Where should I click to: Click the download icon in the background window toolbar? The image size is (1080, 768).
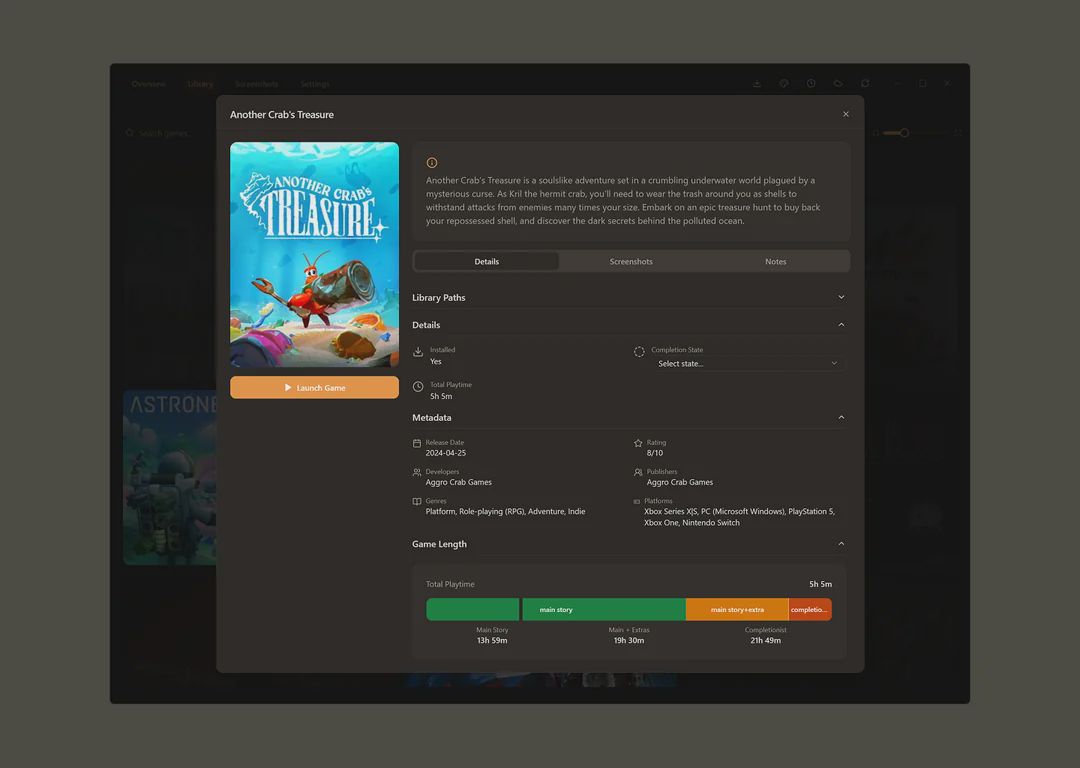pyautogui.click(x=757, y=83)
